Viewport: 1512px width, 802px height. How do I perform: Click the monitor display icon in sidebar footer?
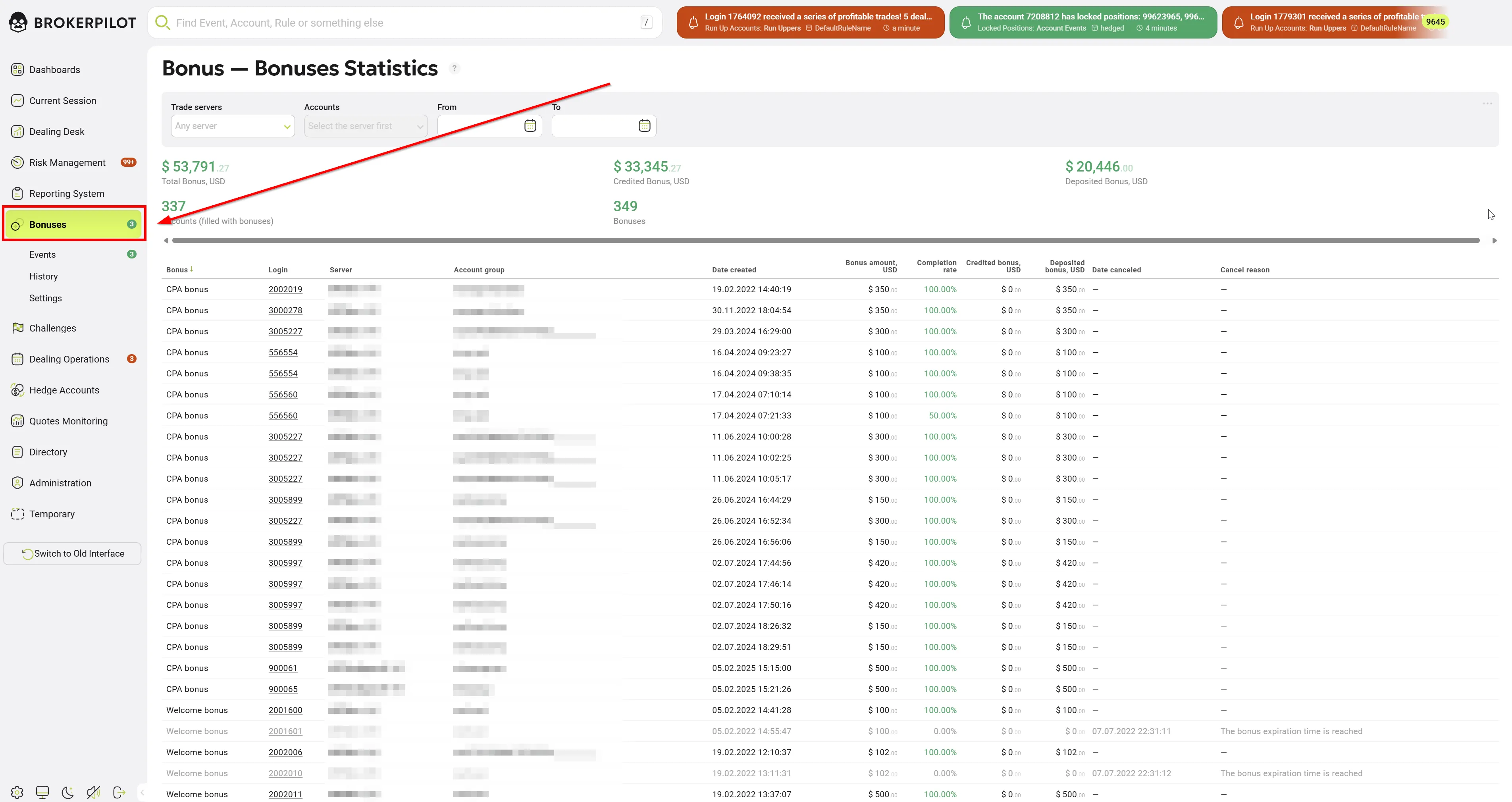coord(42,792)
